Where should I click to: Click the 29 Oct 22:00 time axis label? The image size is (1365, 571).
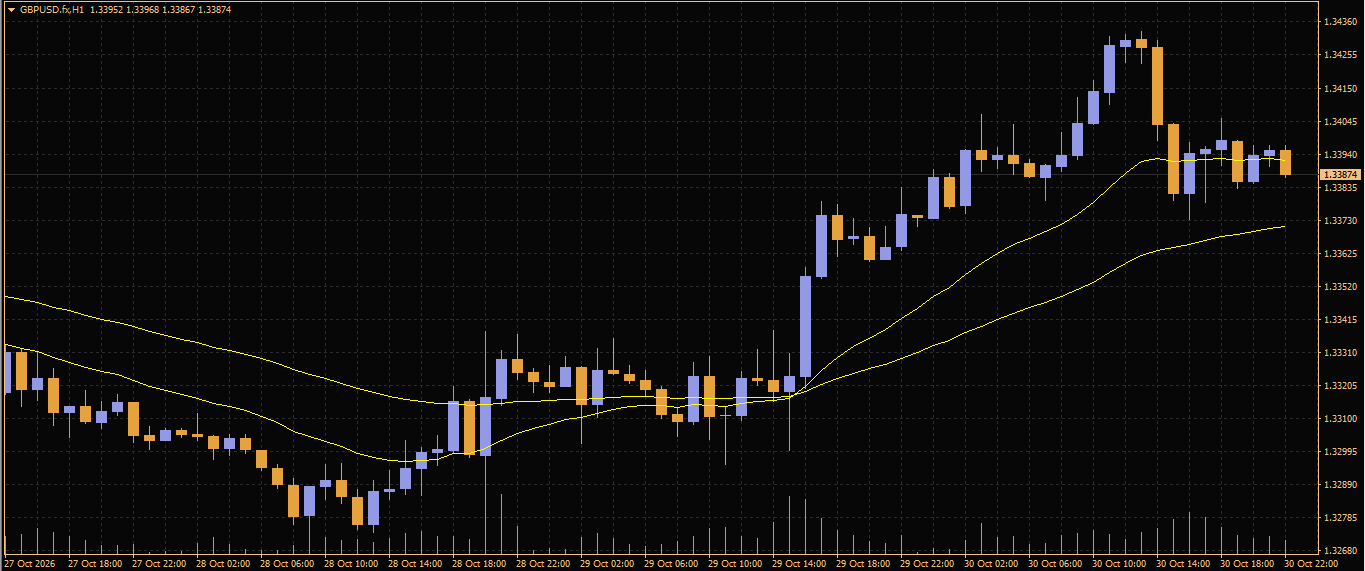coord(928,564)
